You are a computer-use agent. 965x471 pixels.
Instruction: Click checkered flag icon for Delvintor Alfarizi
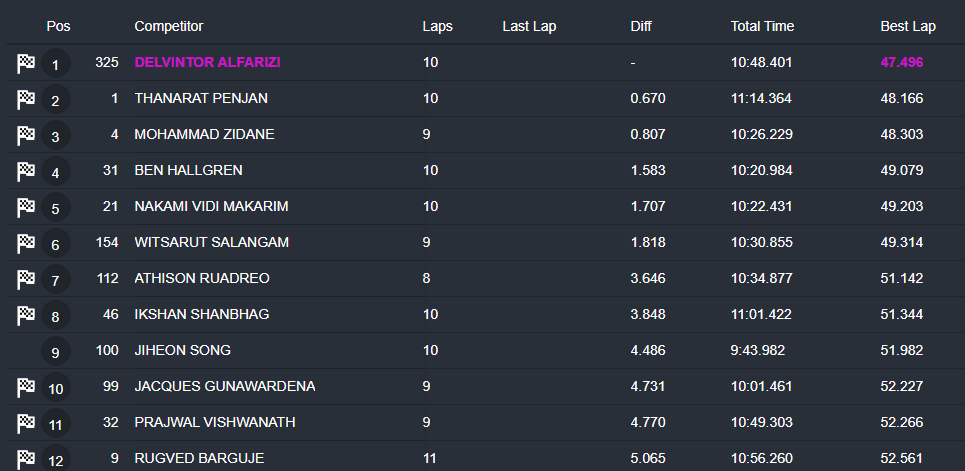(x=26, y=64)
